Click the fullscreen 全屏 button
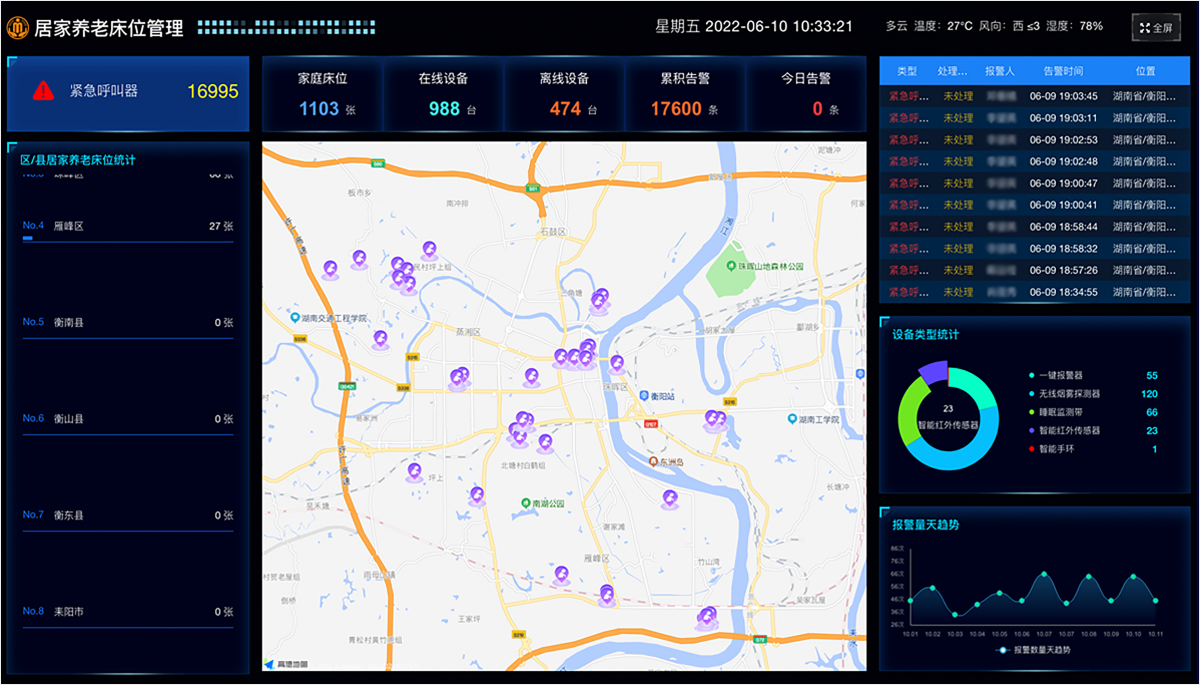1200x685 pixels. click(x=1155, y=28)
